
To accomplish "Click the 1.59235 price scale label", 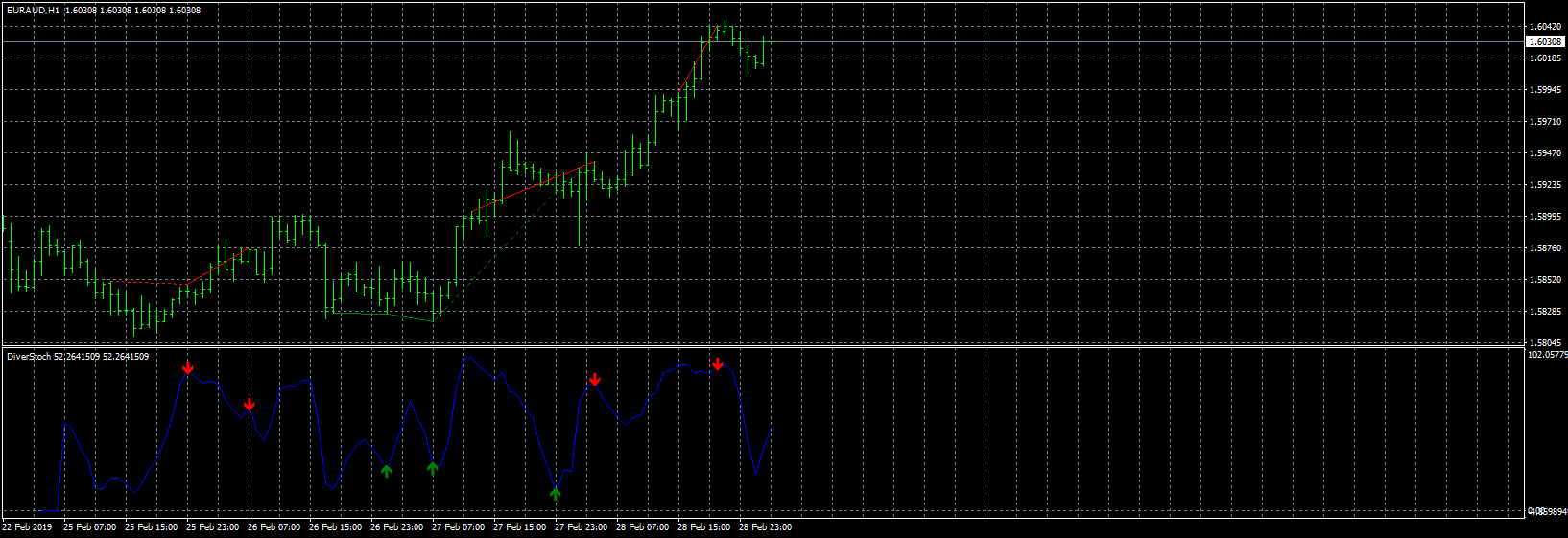I will (1545, 185).
